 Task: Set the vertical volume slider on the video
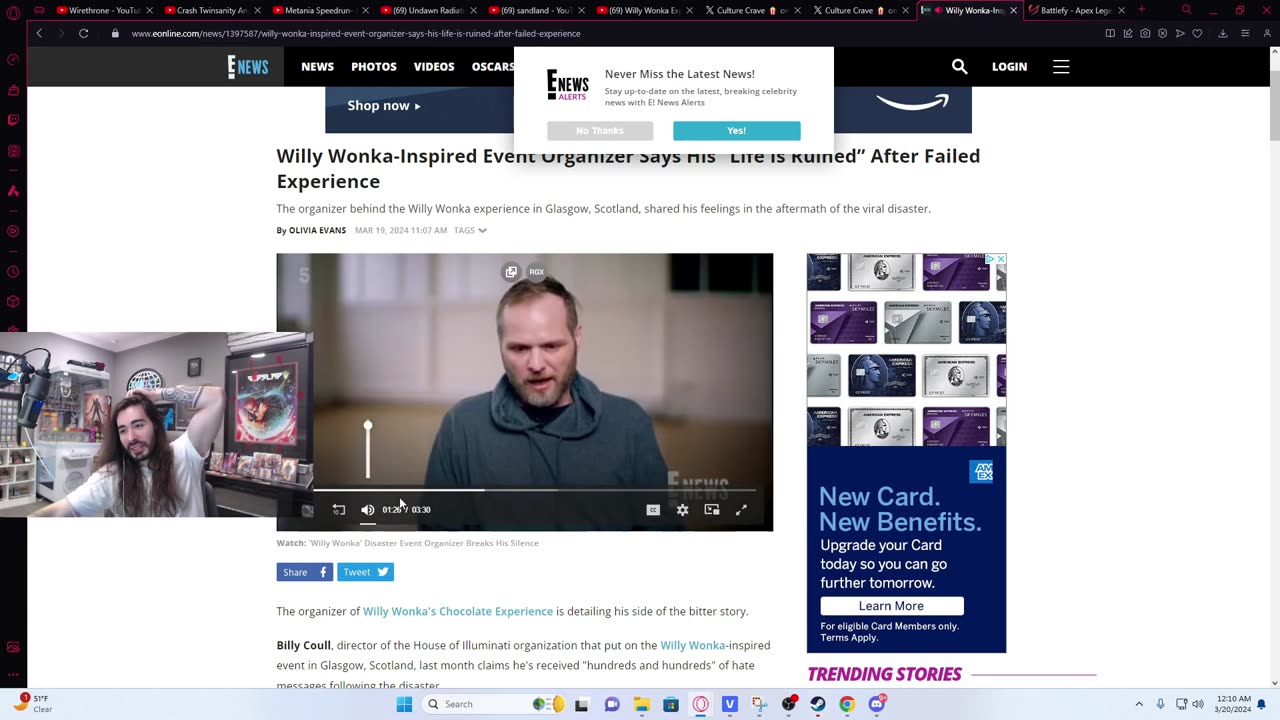367,450
